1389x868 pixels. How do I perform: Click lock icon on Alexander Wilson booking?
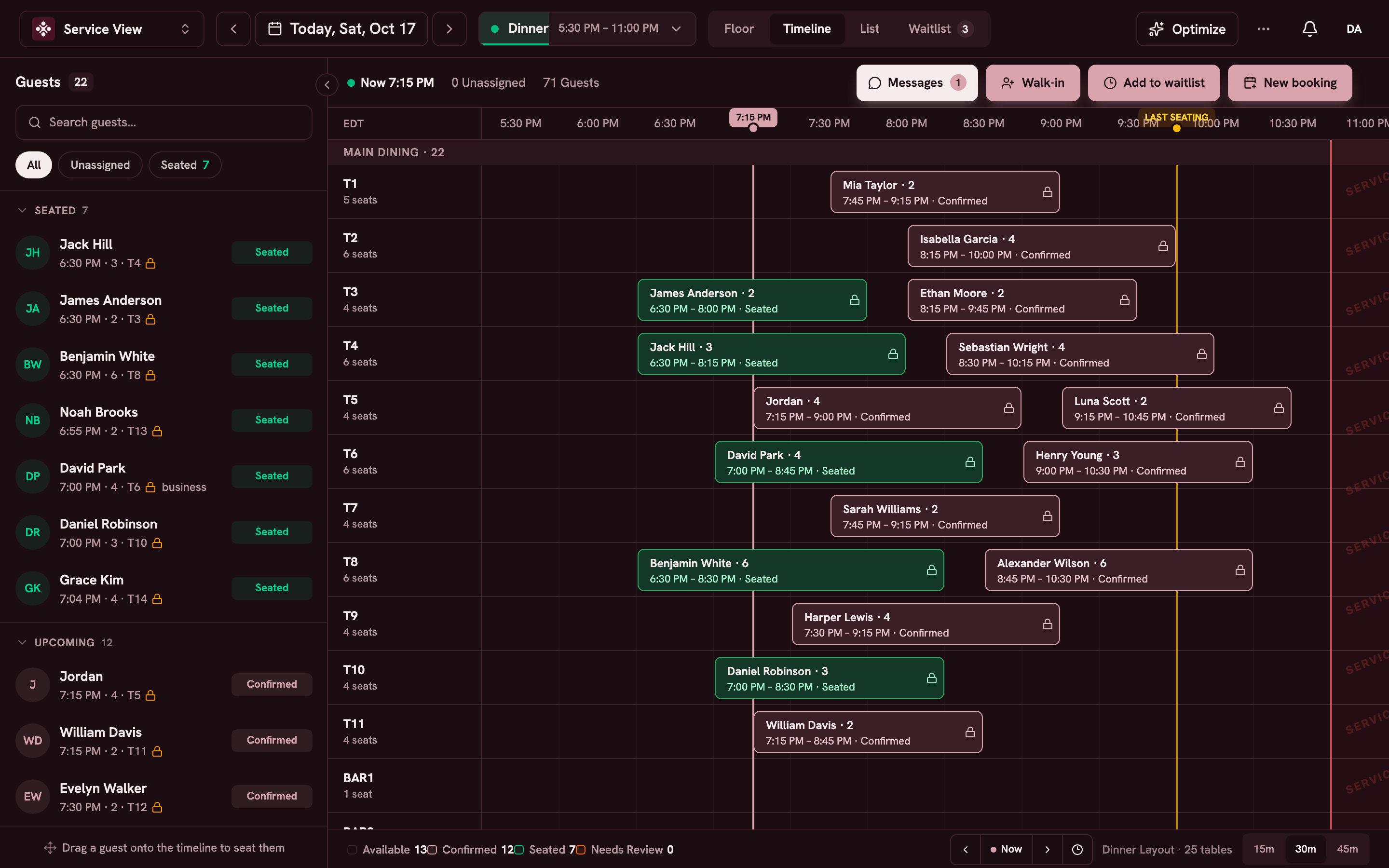coord(1240,570)
